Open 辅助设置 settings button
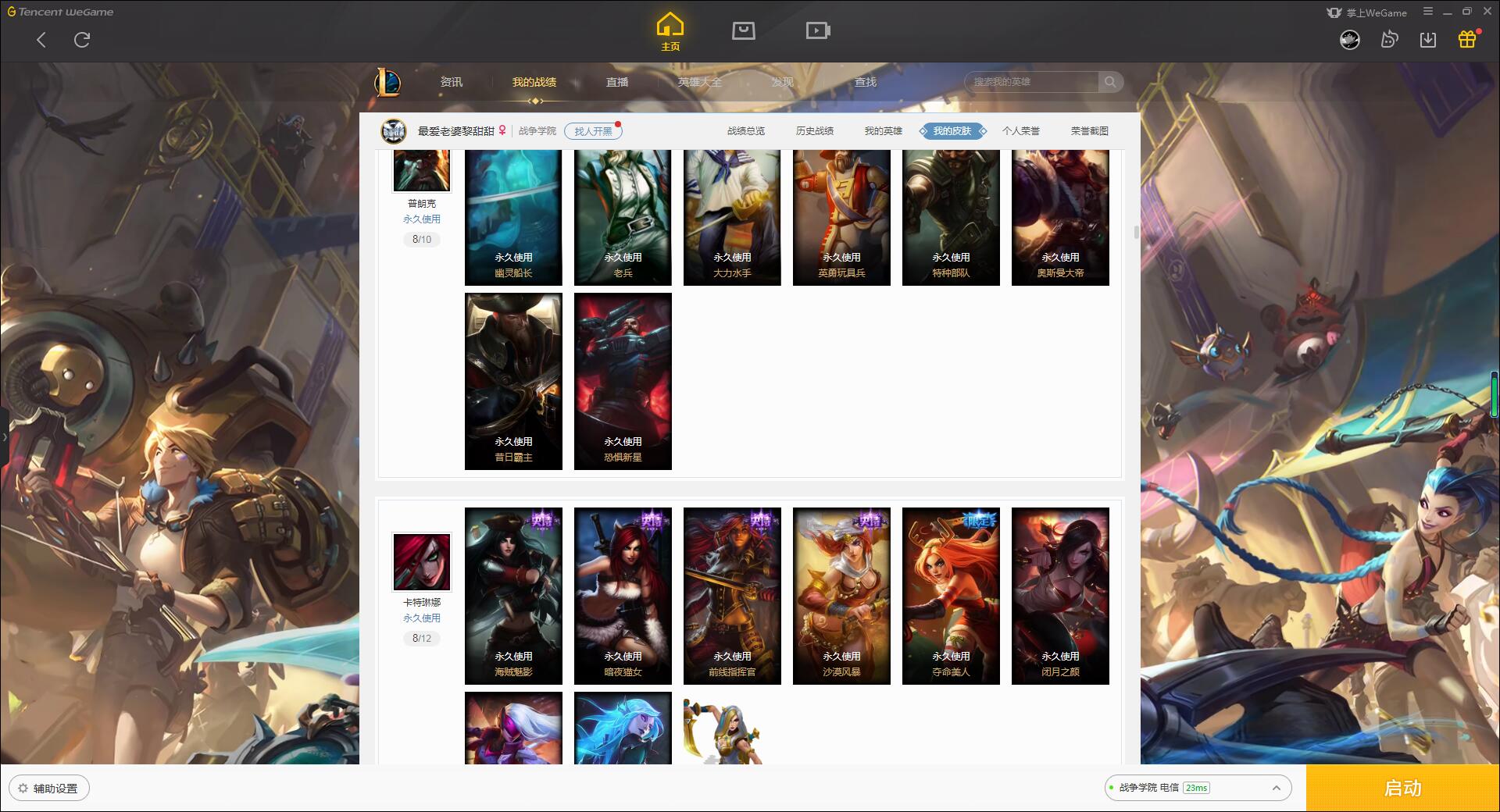1500x812 pixels. pos(49,789)
